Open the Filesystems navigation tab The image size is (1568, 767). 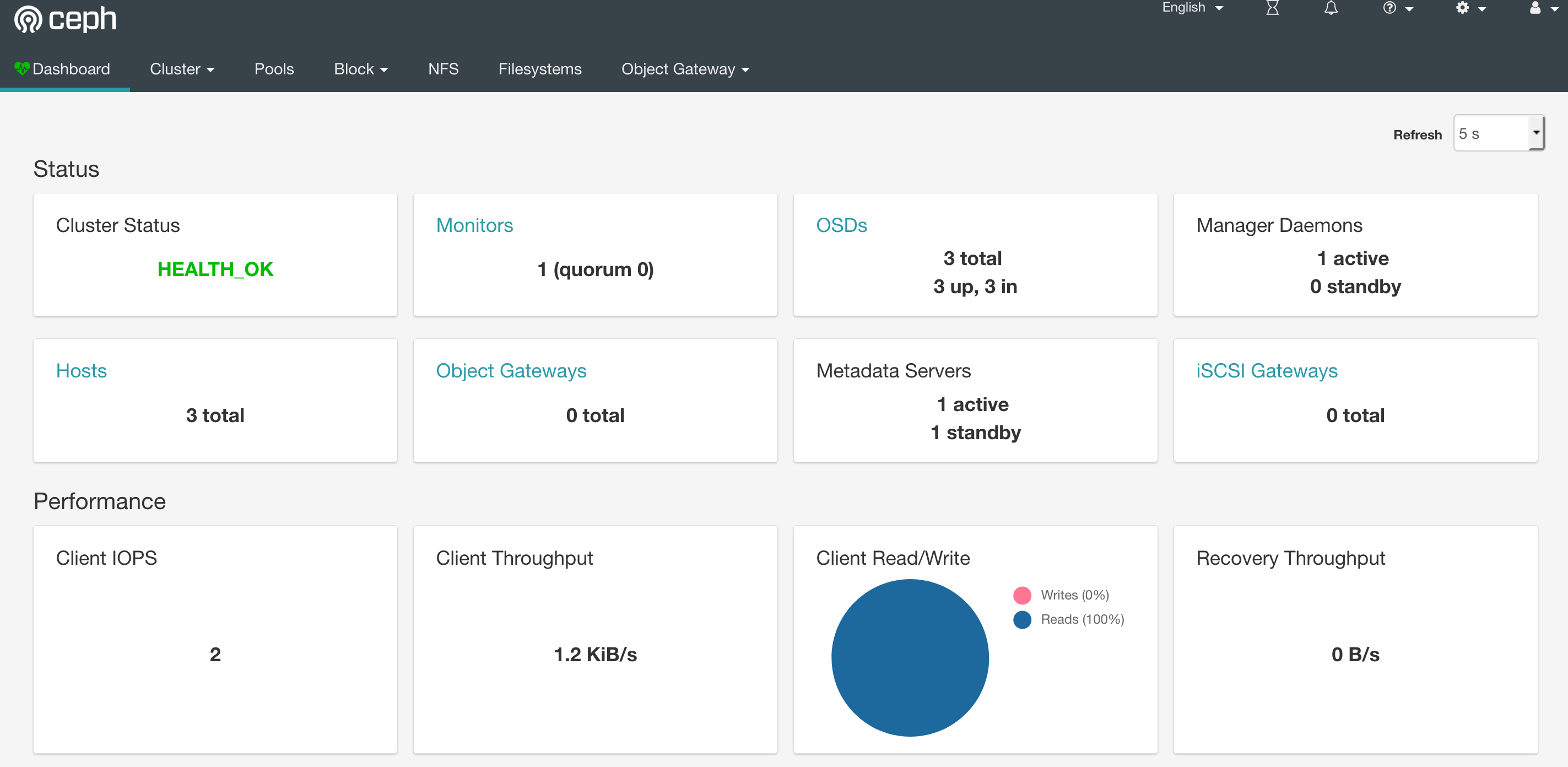(x=540, y=69)
